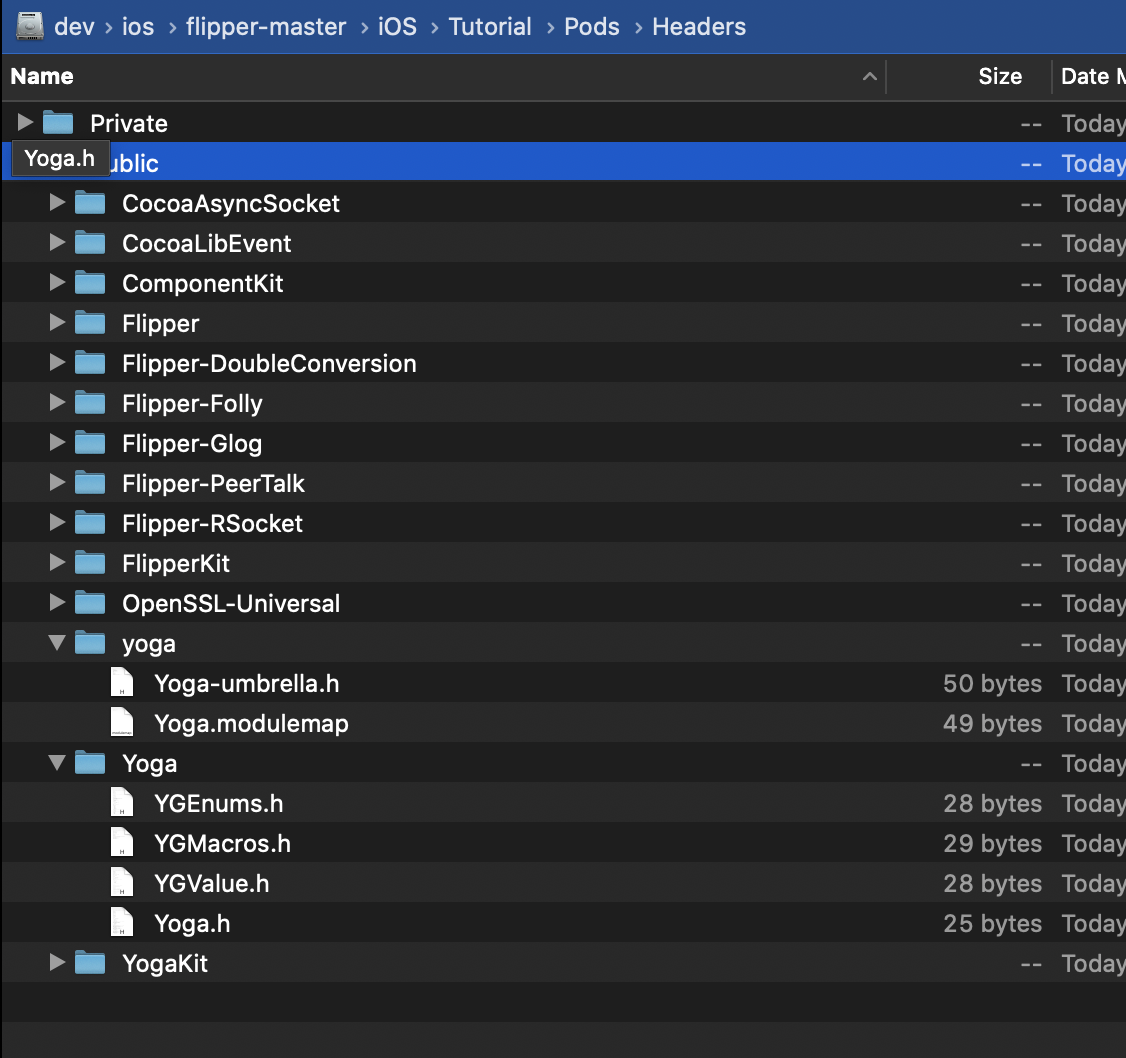
Task: Click the Flipper-Folly folder icon
Action: [90, 403]
